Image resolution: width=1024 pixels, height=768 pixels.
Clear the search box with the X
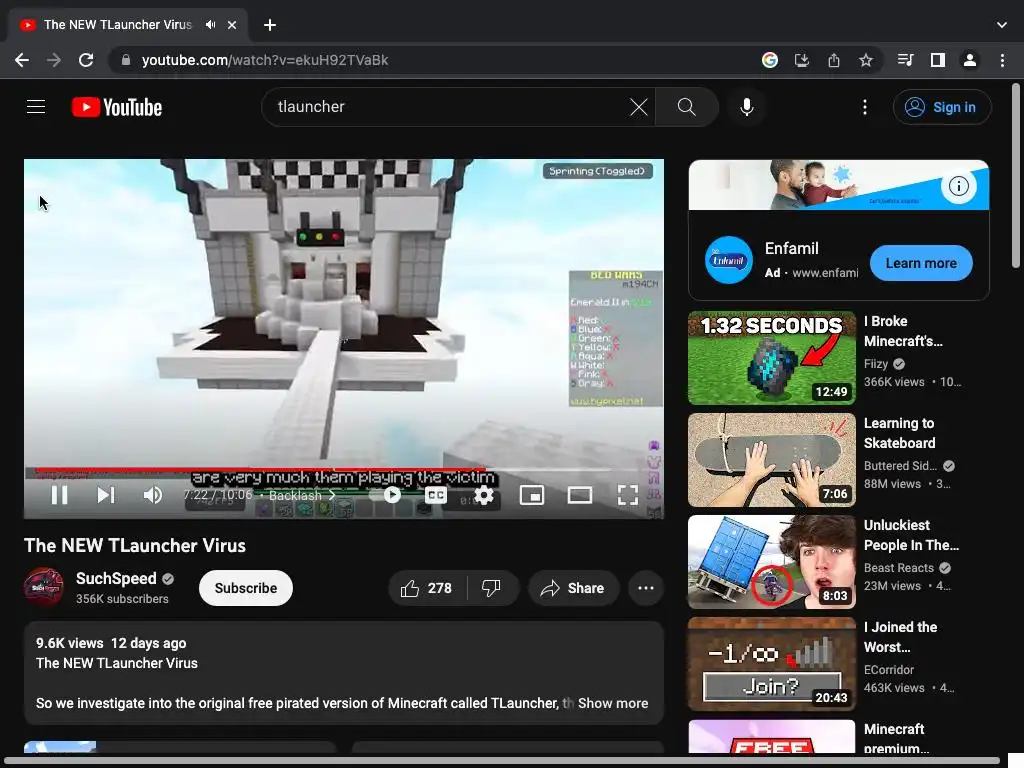(x=639, y=106)
